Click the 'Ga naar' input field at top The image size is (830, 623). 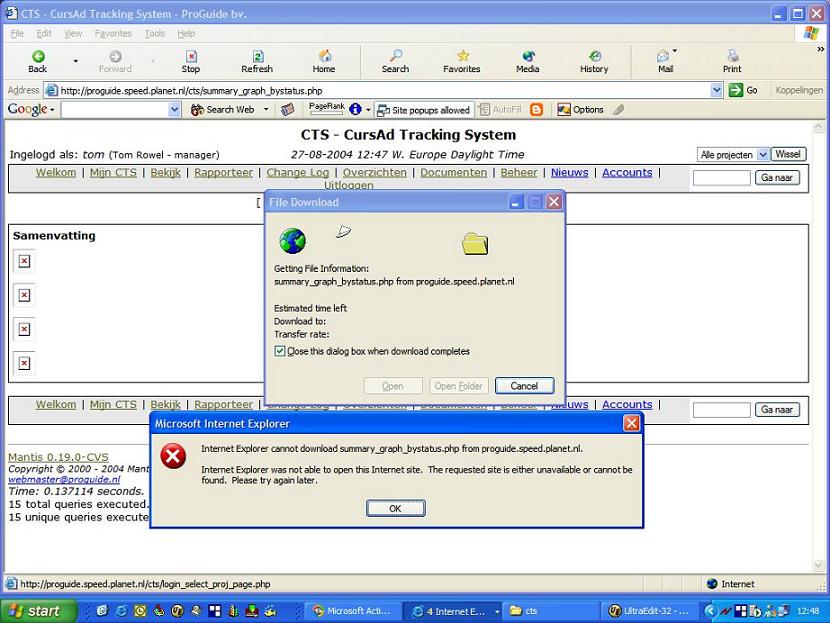point(721,178)
